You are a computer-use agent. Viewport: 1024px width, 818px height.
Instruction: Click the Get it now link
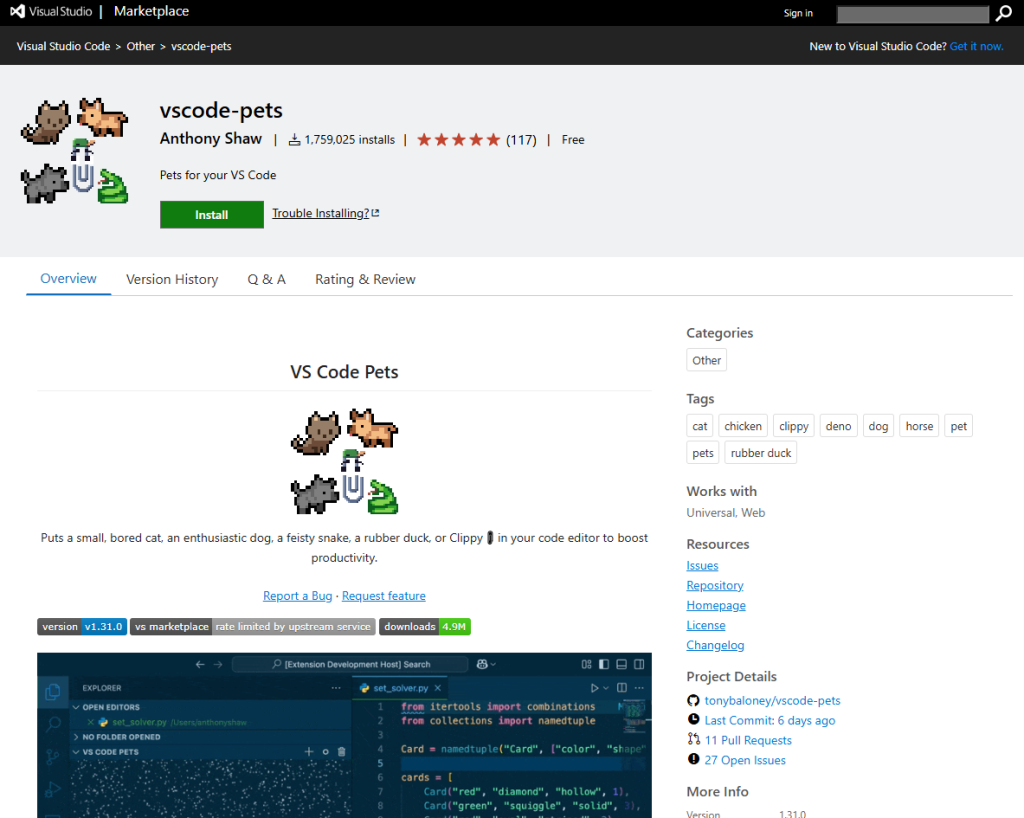tap(976, 46)
